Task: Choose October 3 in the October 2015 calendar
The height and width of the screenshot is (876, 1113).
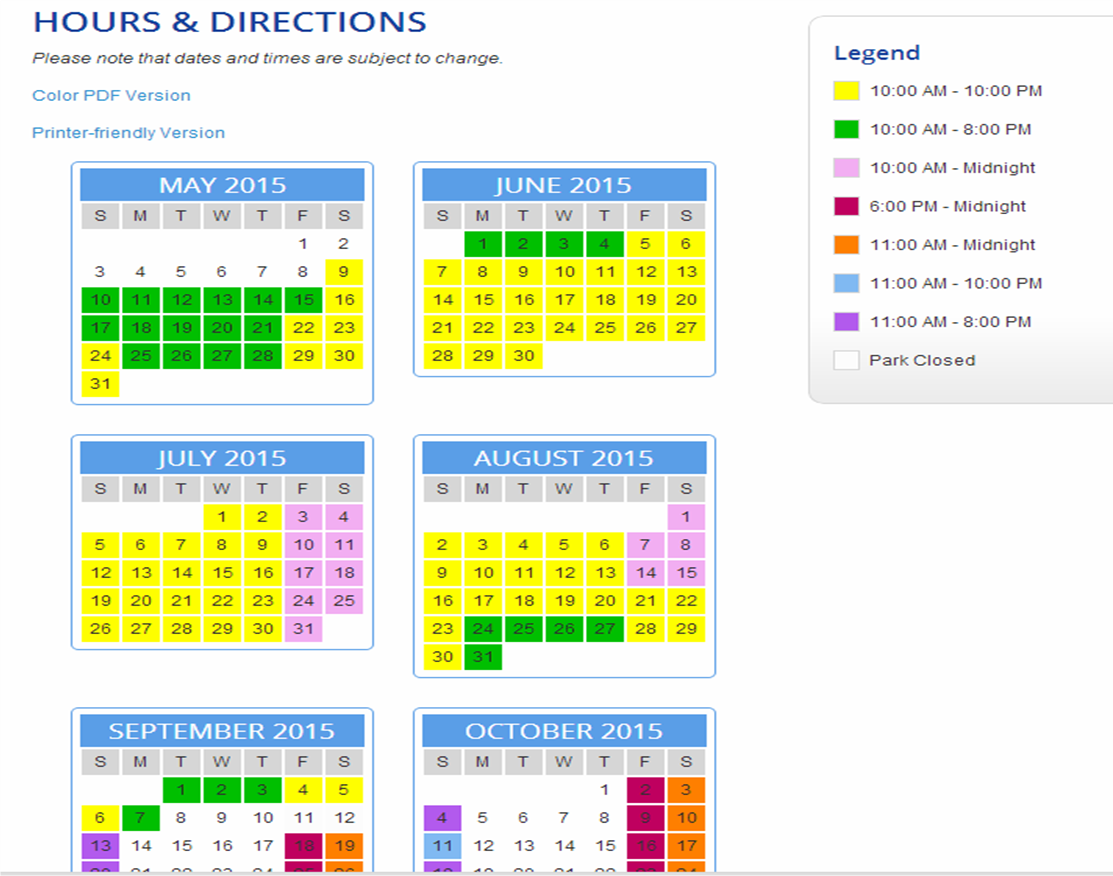Action: (x=686, y=790)
